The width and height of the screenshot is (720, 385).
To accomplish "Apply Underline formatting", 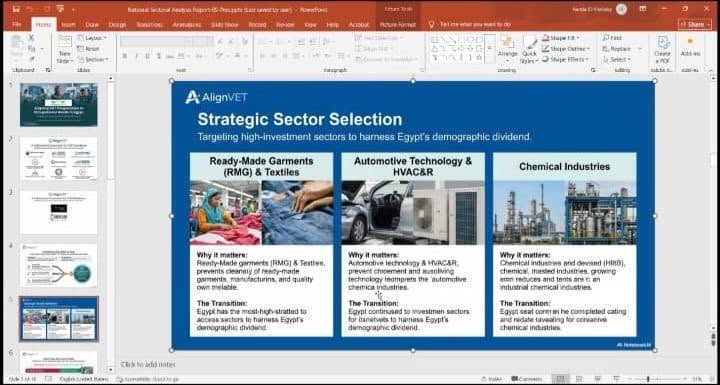I will pyautogui.click(x=147, y=56).
